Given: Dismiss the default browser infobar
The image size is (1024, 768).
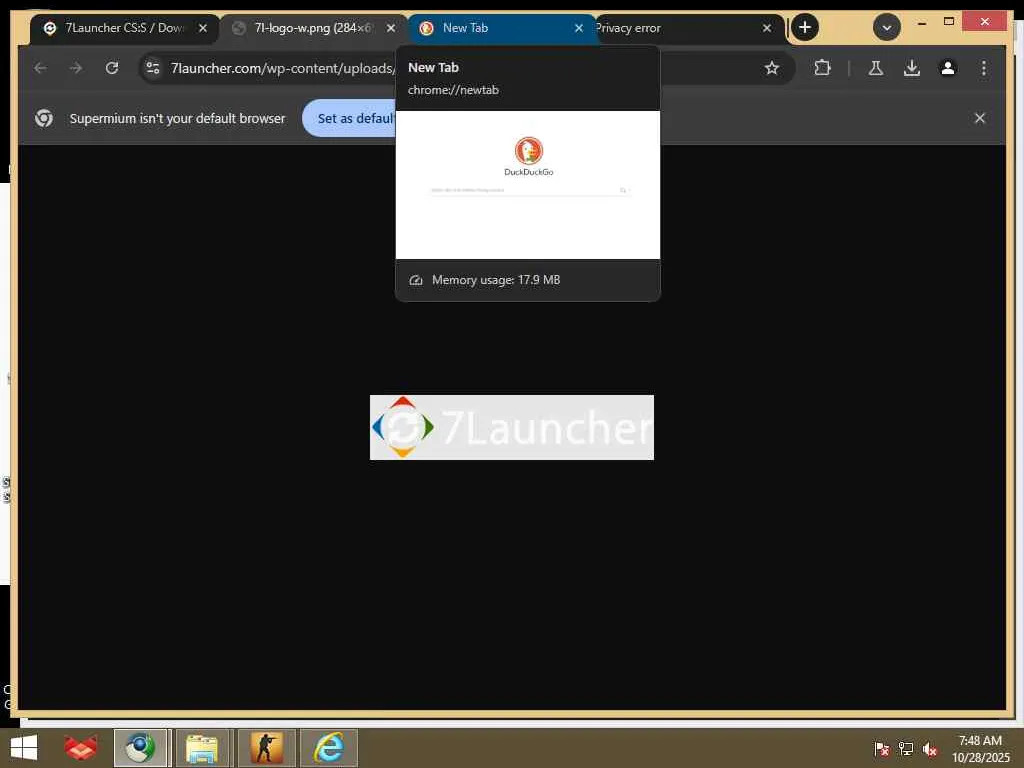Looking at the screenshot, I should point(980,118).
